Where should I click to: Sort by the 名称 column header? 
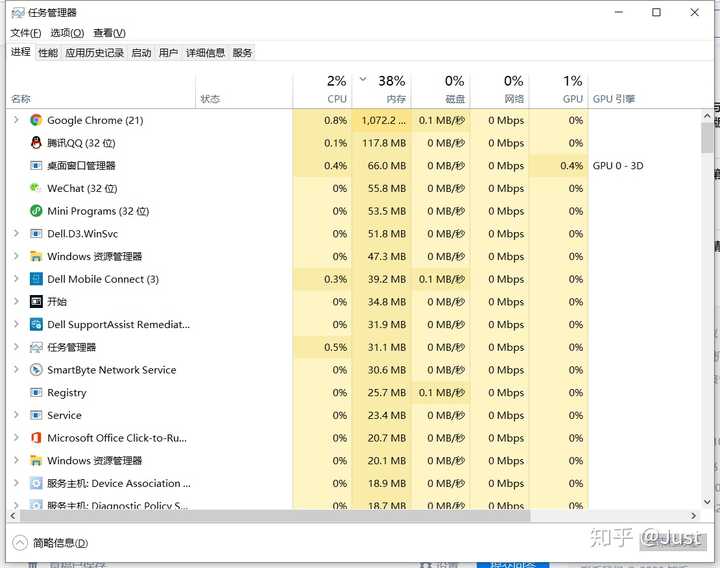point(101,89)
